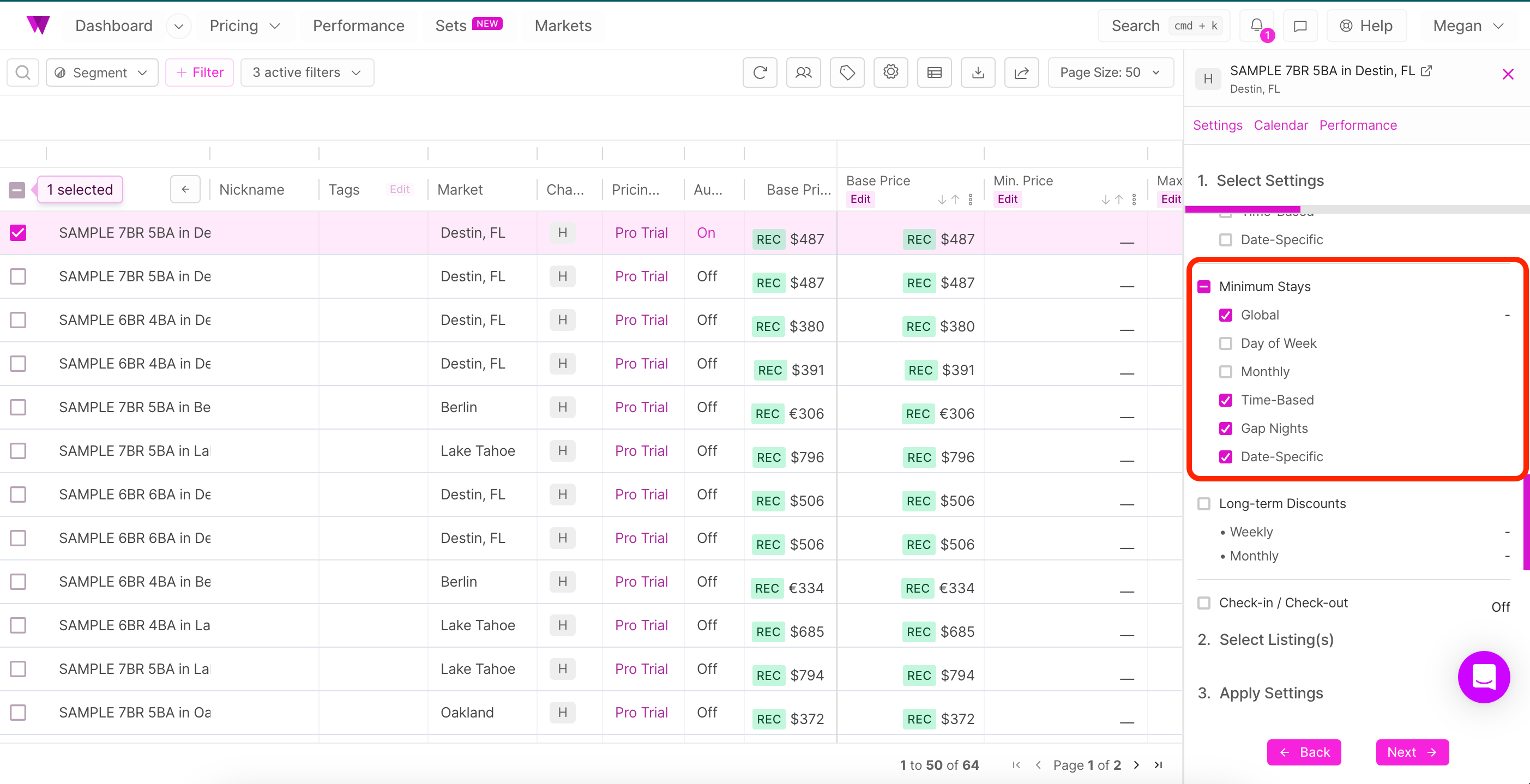Expand the Dashboard chevron dropdown
The height and width of the screenshot is (784, 1530).
pos(179,26)
